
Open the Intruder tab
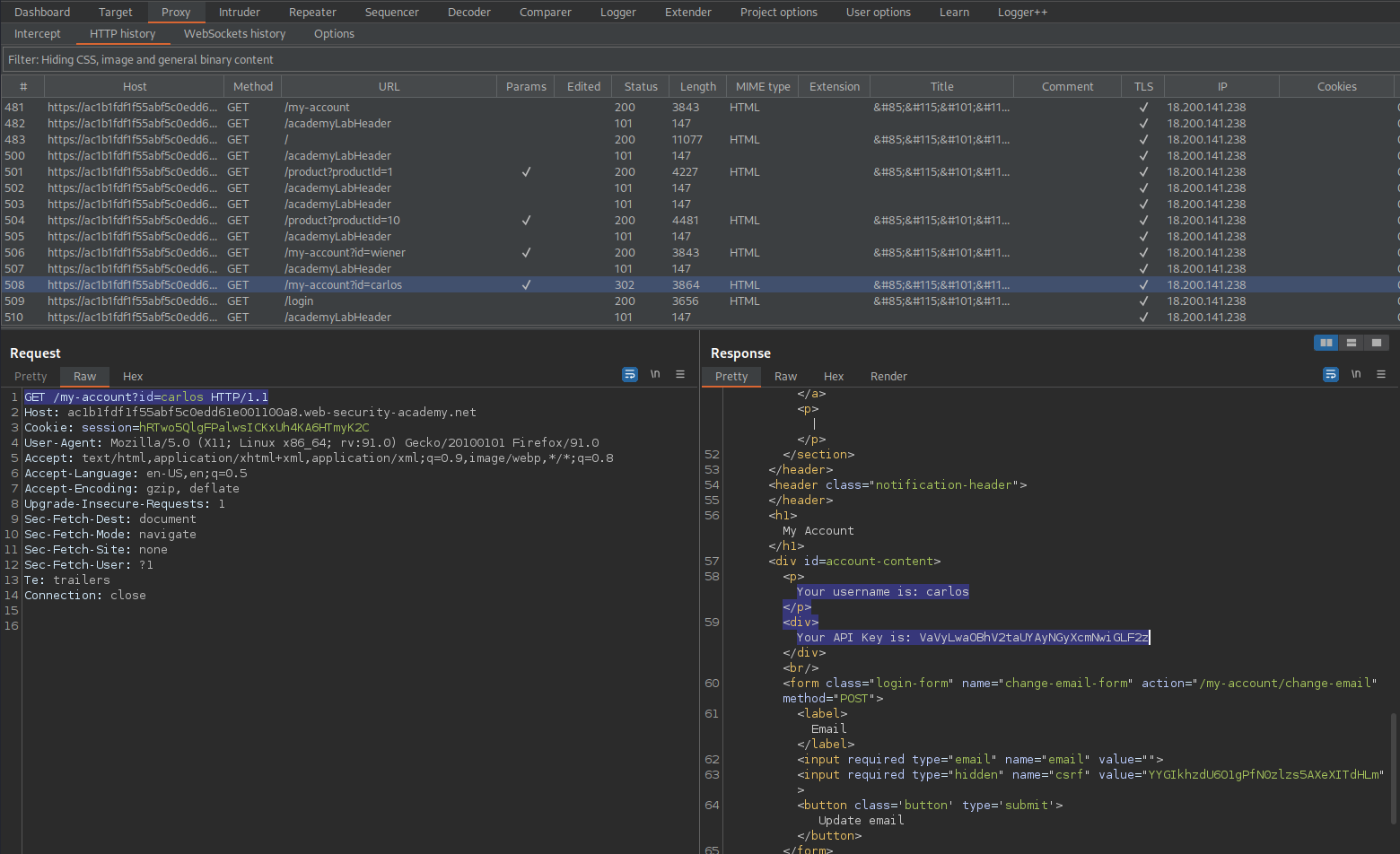(240, 12)
